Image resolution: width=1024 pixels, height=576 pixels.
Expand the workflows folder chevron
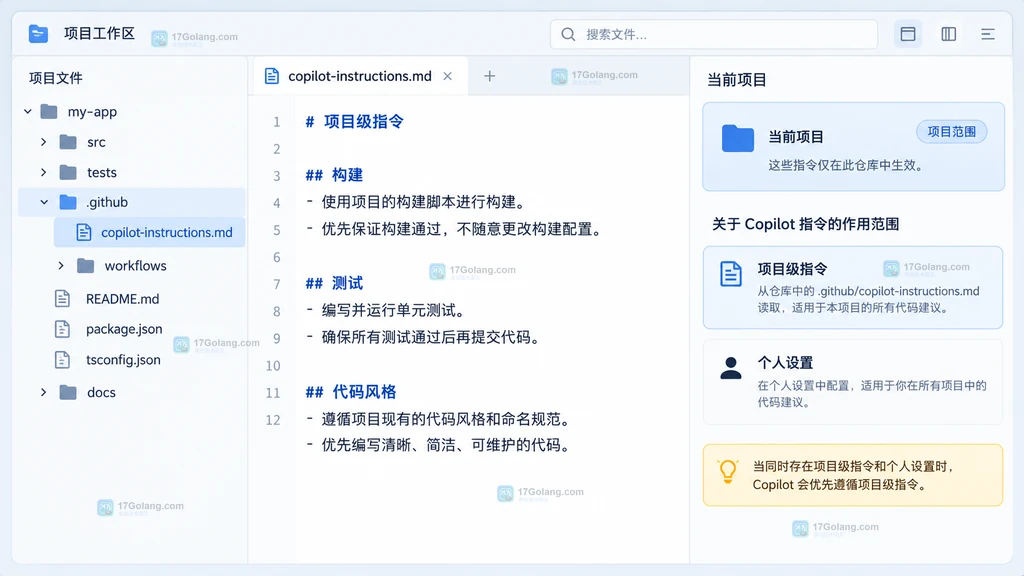(61, 266)
